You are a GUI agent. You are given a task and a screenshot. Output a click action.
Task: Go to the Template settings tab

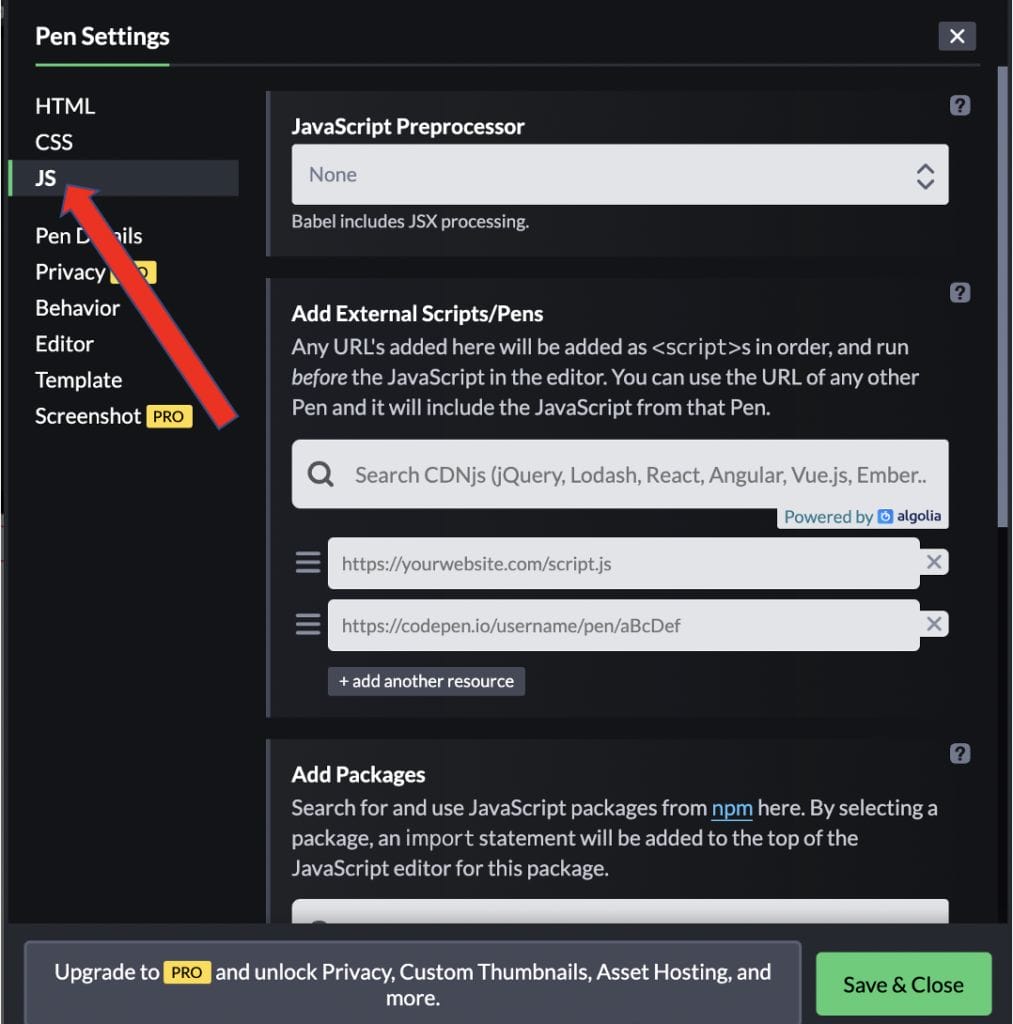tap(78, 380)
